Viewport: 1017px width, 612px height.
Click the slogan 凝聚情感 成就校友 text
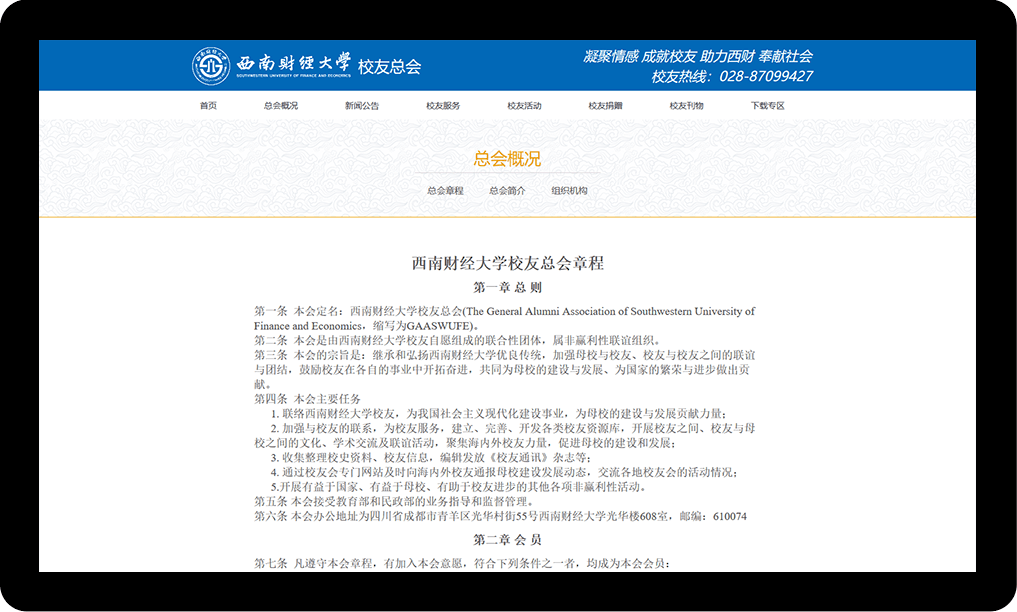(x=640, y=57)
